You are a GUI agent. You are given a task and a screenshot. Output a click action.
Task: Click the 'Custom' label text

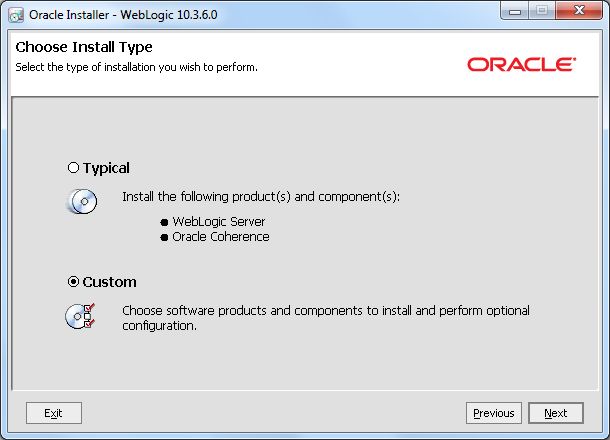click(x=109, y=282)
